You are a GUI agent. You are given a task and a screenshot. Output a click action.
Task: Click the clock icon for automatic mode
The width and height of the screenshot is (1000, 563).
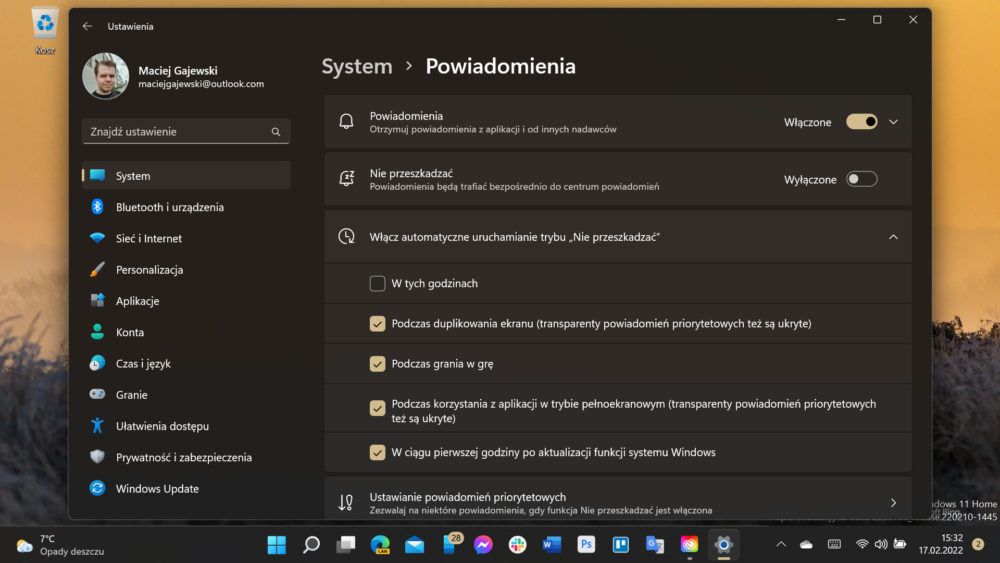[346, 237]
